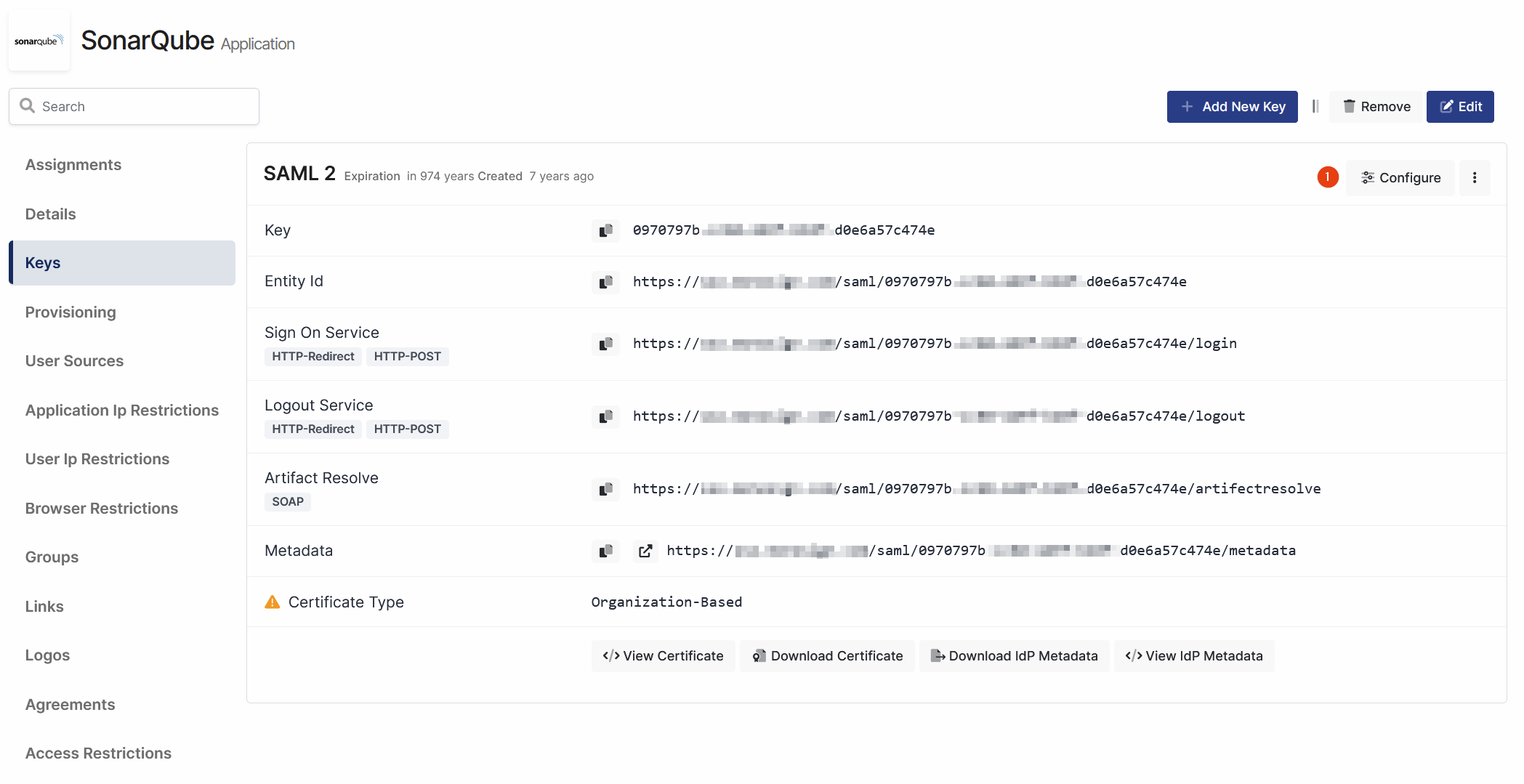This screenshot has height=784, width=1524.
Task: Go to Provisioning in sidebar
Action: 70,312
